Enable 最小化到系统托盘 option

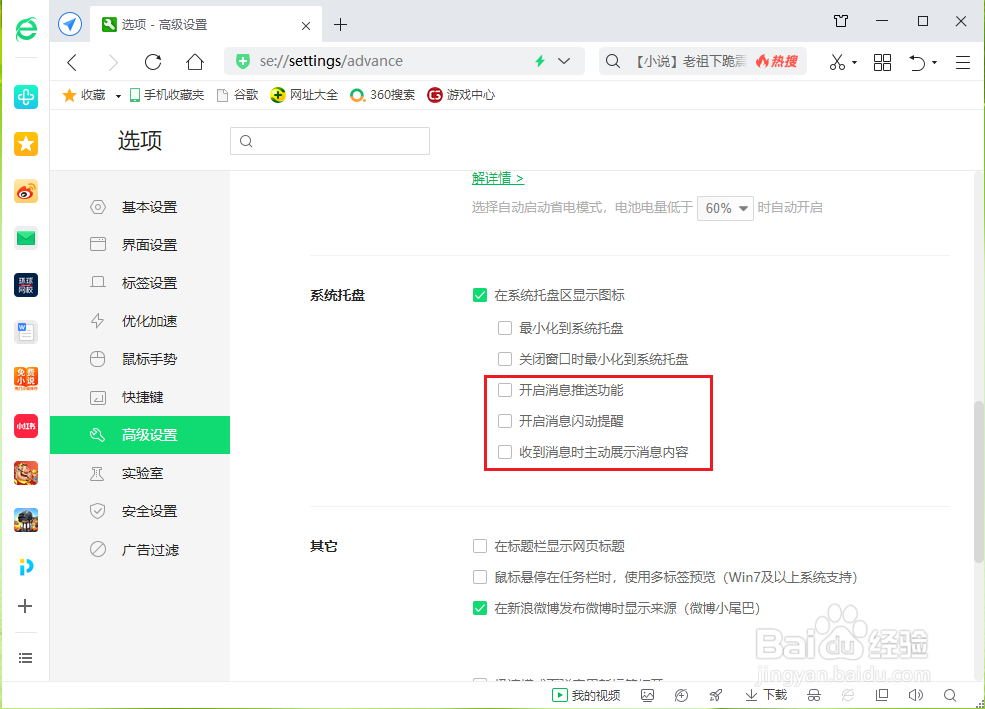[505, 327]
